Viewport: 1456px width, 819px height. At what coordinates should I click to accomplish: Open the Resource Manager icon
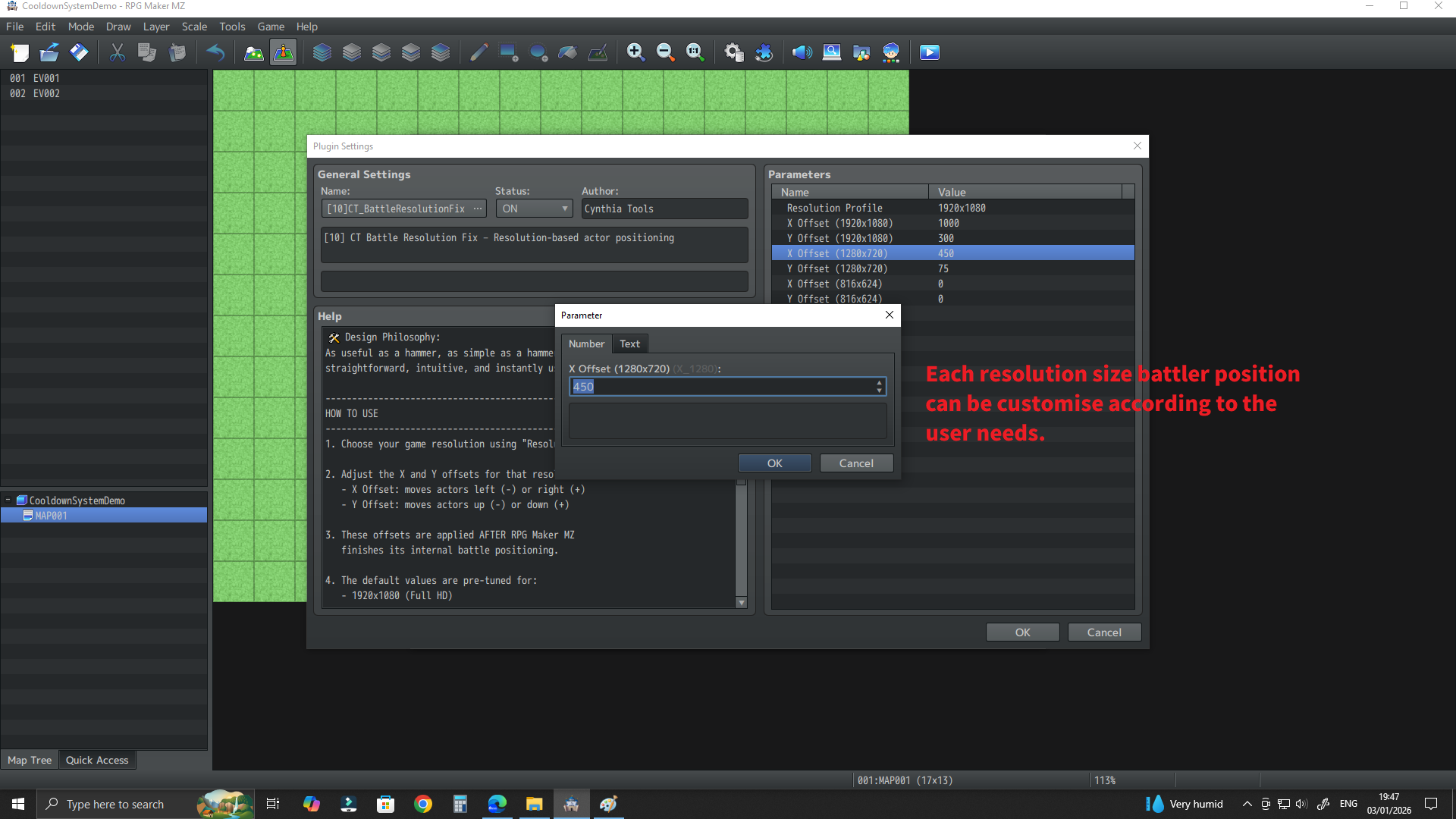tap(861, 52)
